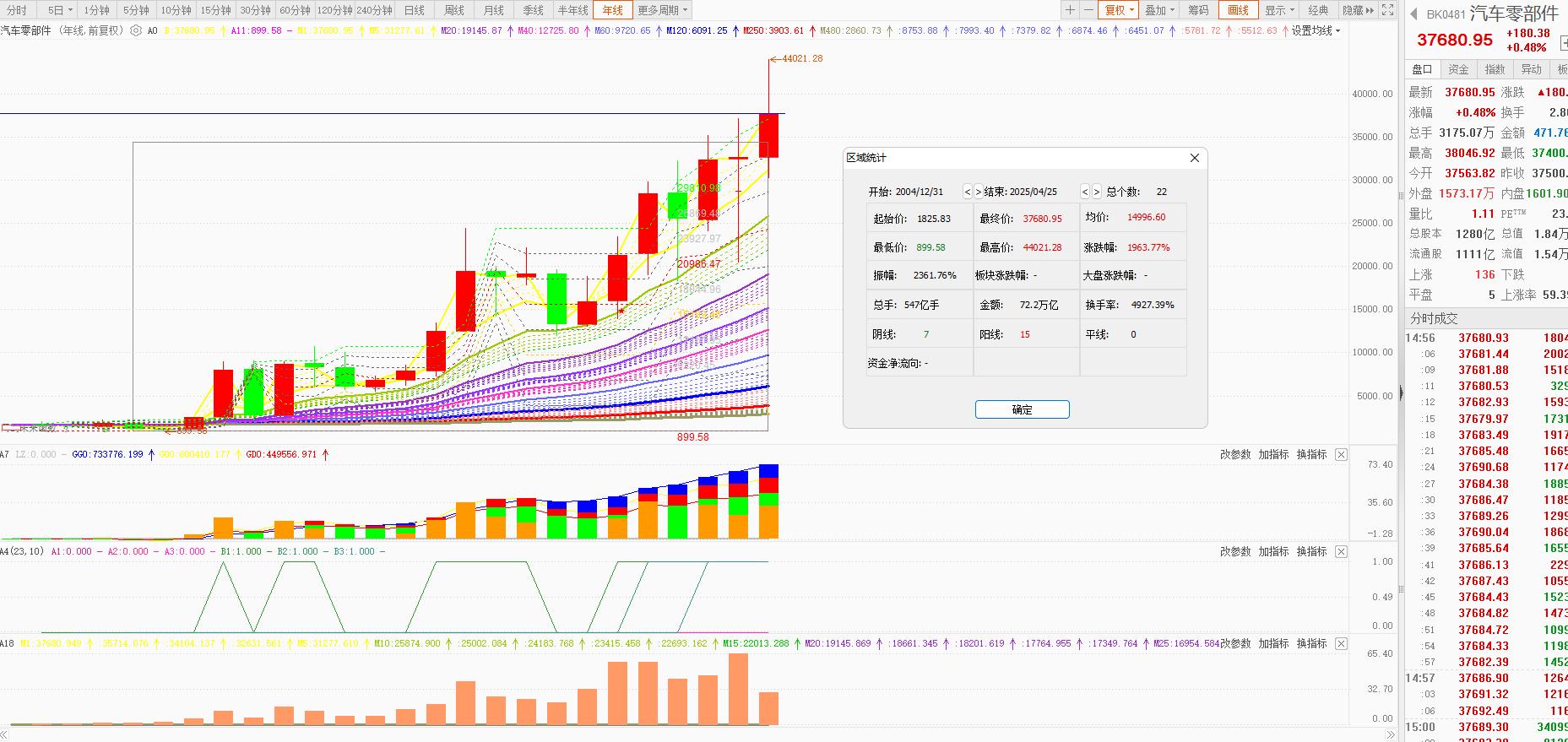Click the back arrow beside BK0481

coord(1414,14)
